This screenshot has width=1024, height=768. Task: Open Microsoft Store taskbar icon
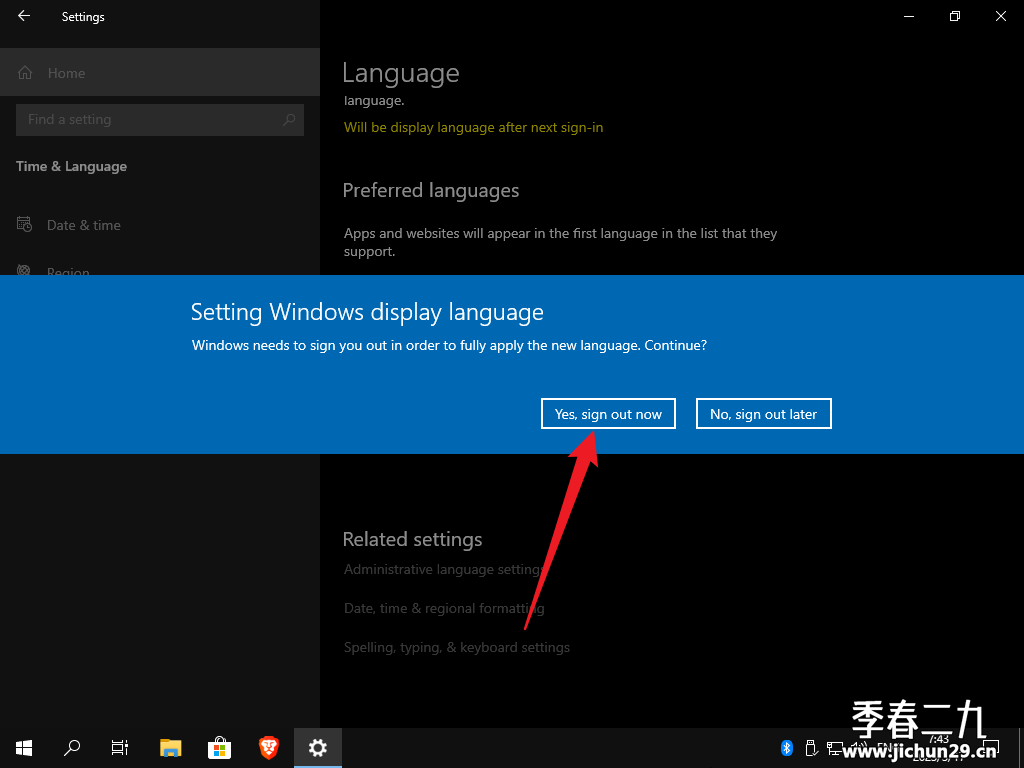pyautogui.click(x=219, y=748)
